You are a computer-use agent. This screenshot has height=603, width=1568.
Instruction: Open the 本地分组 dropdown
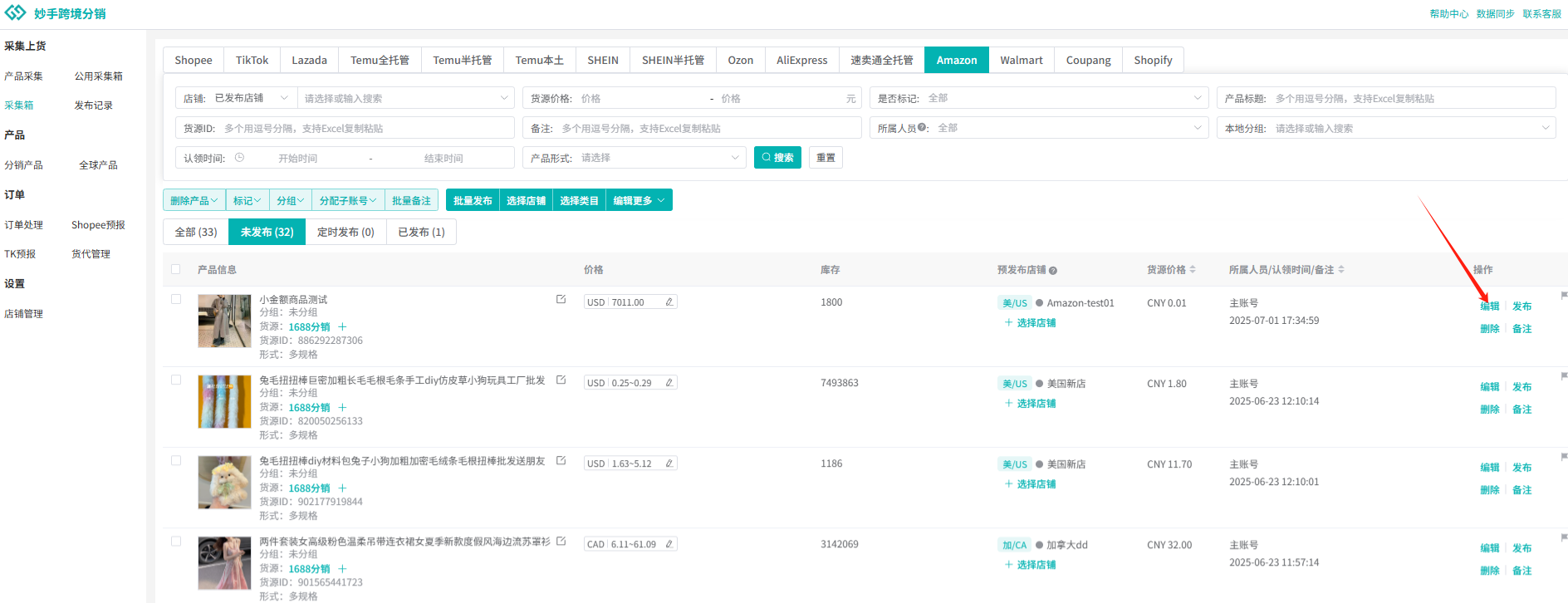[x=1386, y=128]
